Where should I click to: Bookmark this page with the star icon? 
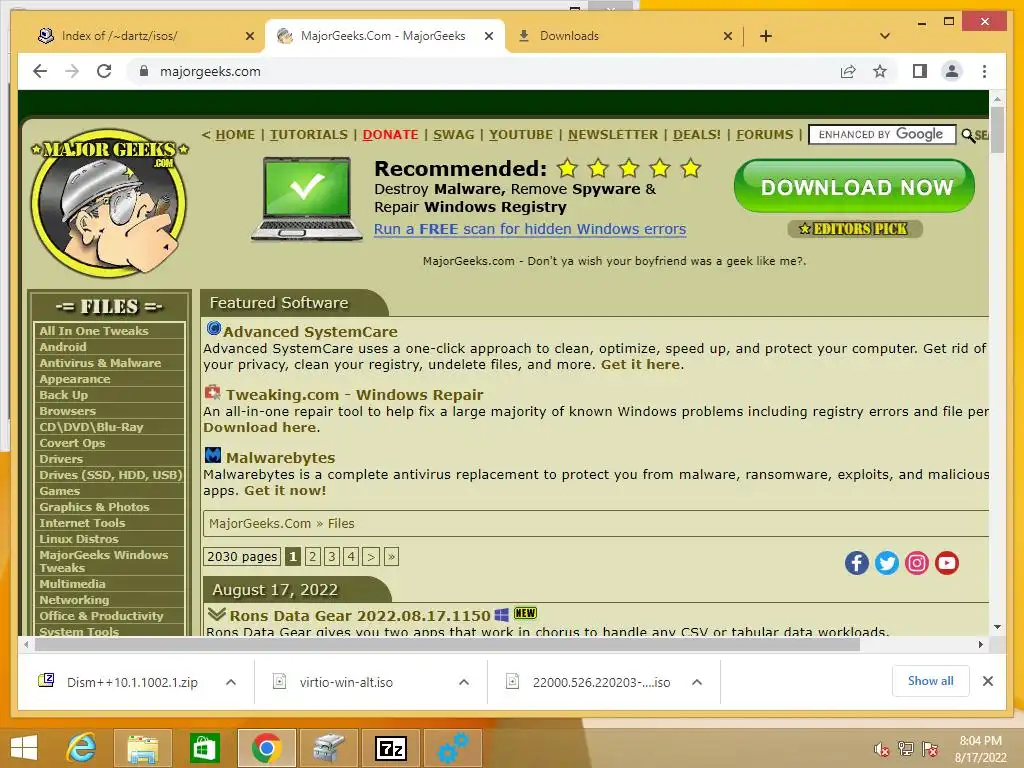point(880,71)
